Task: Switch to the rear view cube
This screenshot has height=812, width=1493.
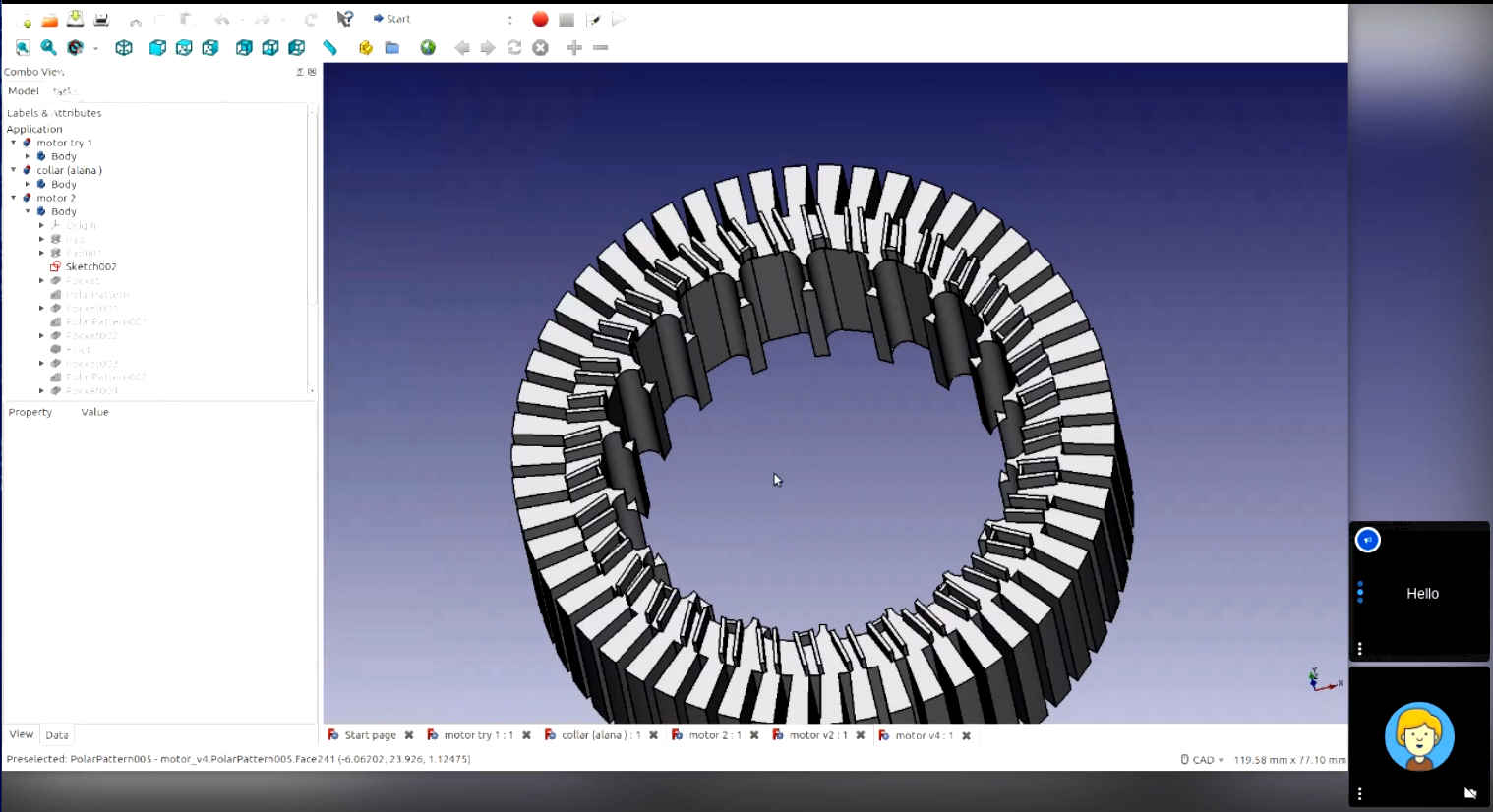Action: [x=244, y=47]
